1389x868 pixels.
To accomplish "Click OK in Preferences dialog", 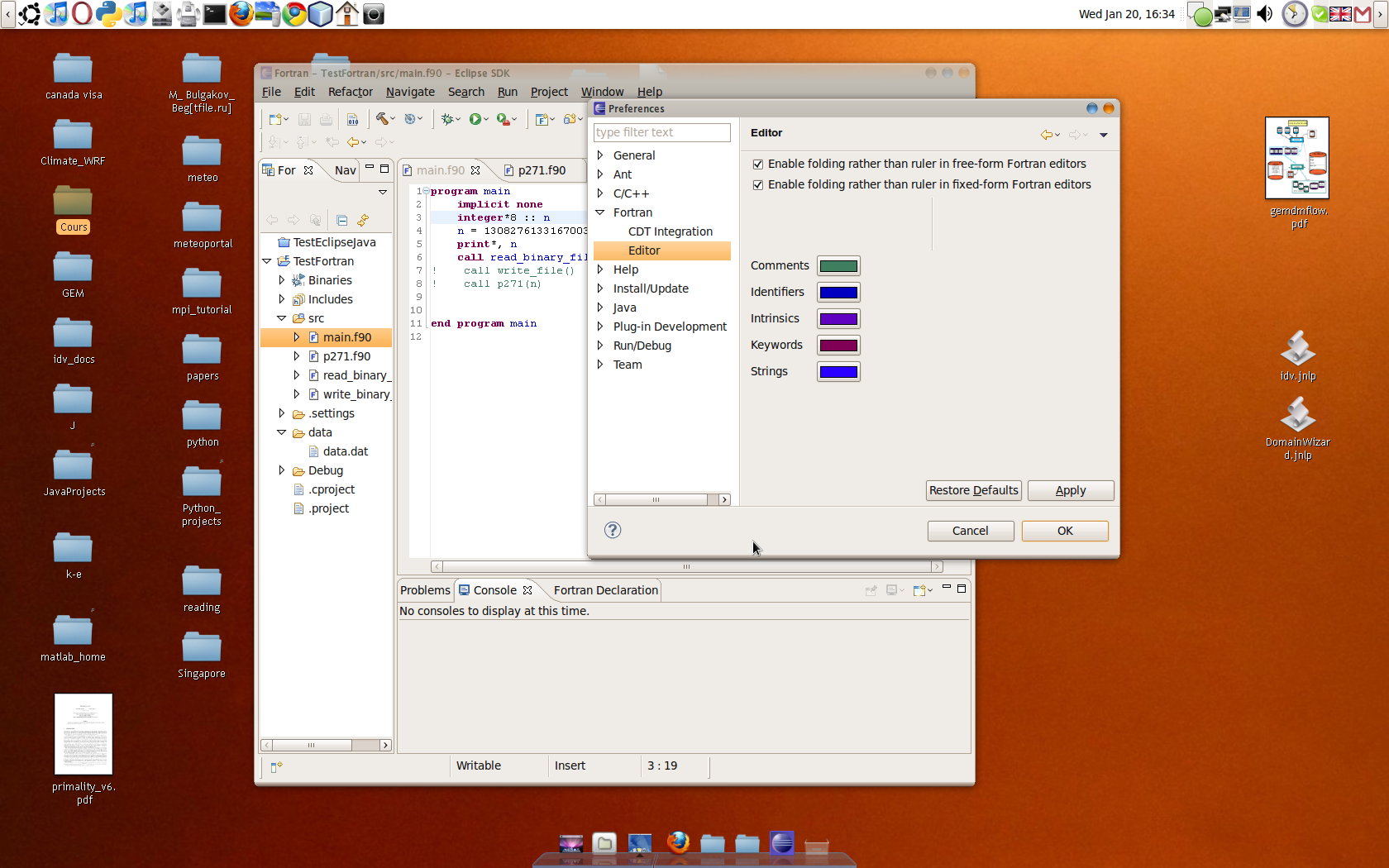I will pyautogui.click(x=1065, y=531).
